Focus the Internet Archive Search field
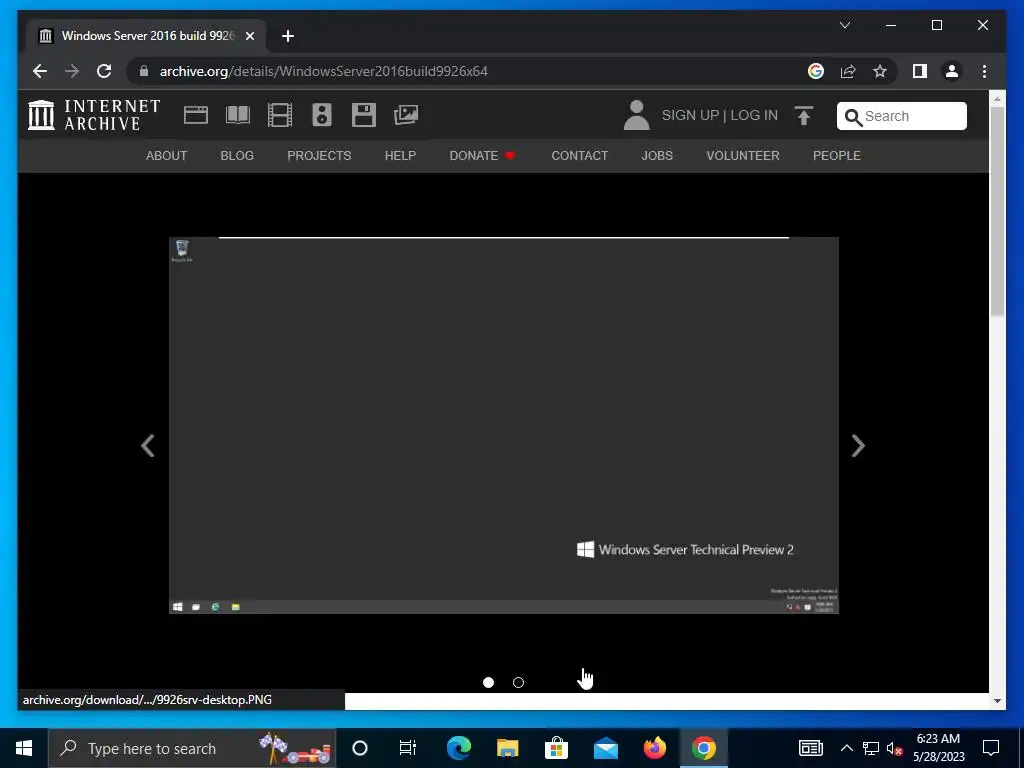Screen dimensions: 1024x768 tap(902, 116)
